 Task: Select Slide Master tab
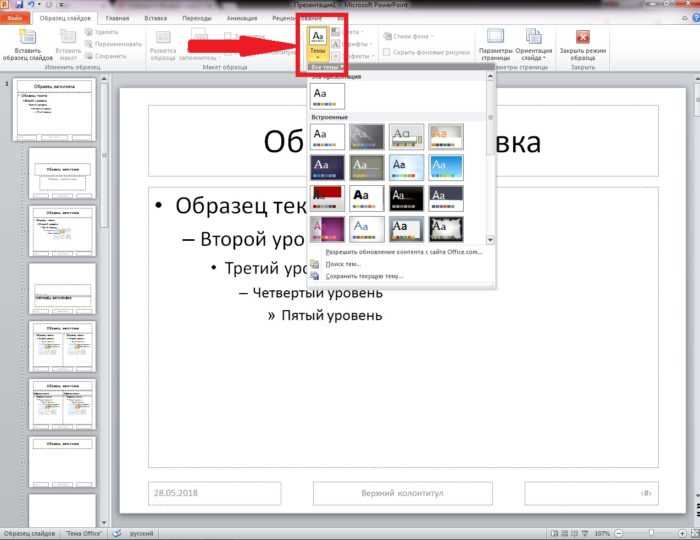65,18
